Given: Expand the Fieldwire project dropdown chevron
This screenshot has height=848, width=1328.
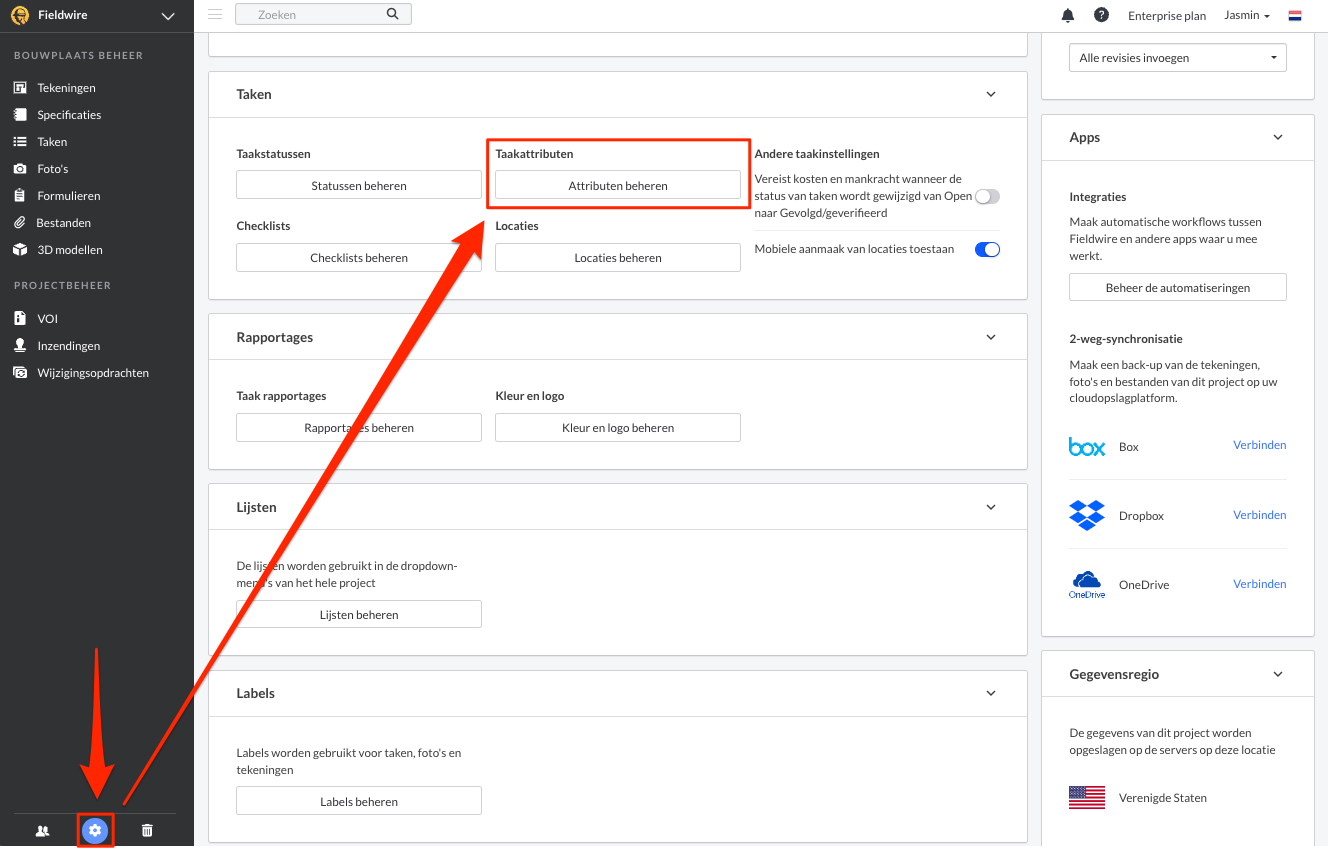Looking at the screenshot, I should click(168, 16).
